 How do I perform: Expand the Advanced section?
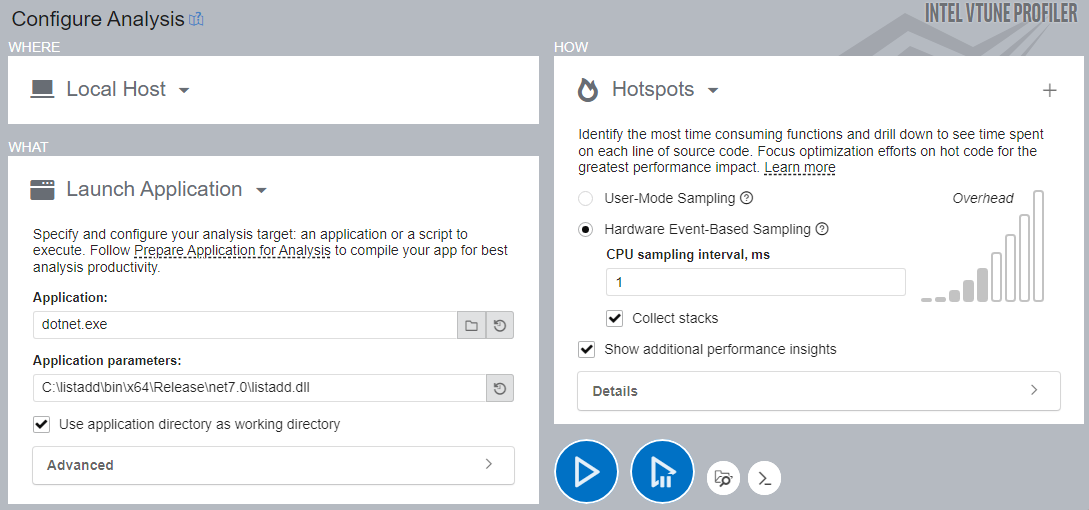click(x=273, y=465)
